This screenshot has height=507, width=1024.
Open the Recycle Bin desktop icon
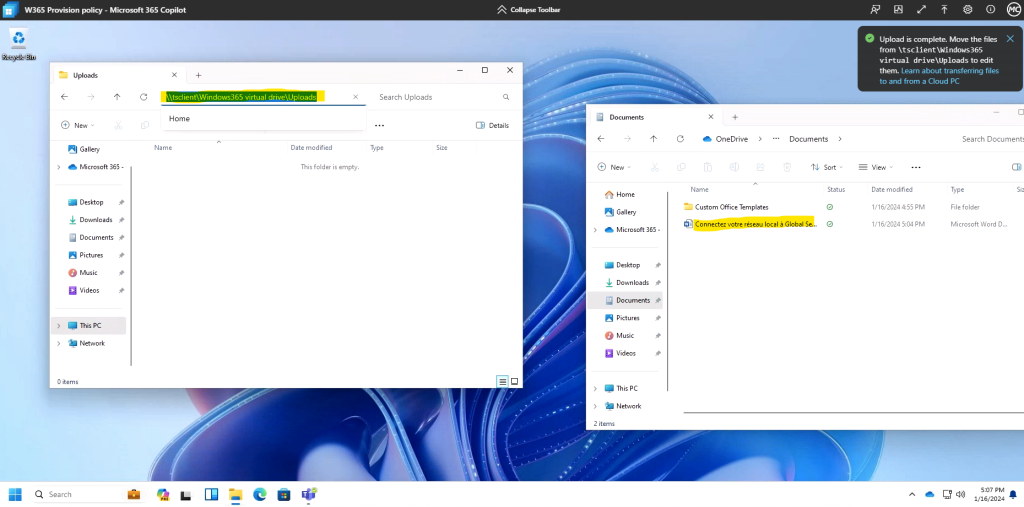click(x=18, y=44)
